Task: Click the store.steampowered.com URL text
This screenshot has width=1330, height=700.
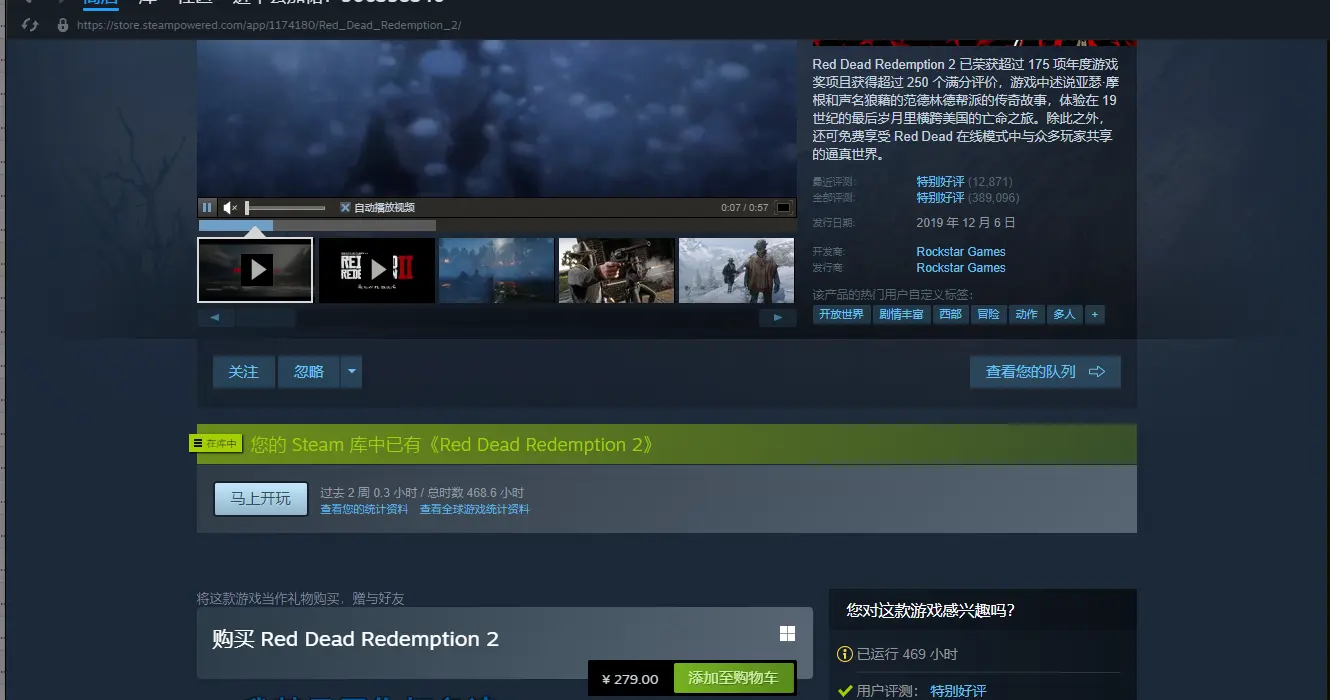Action: pyautogui.click(x=269, y=25)
